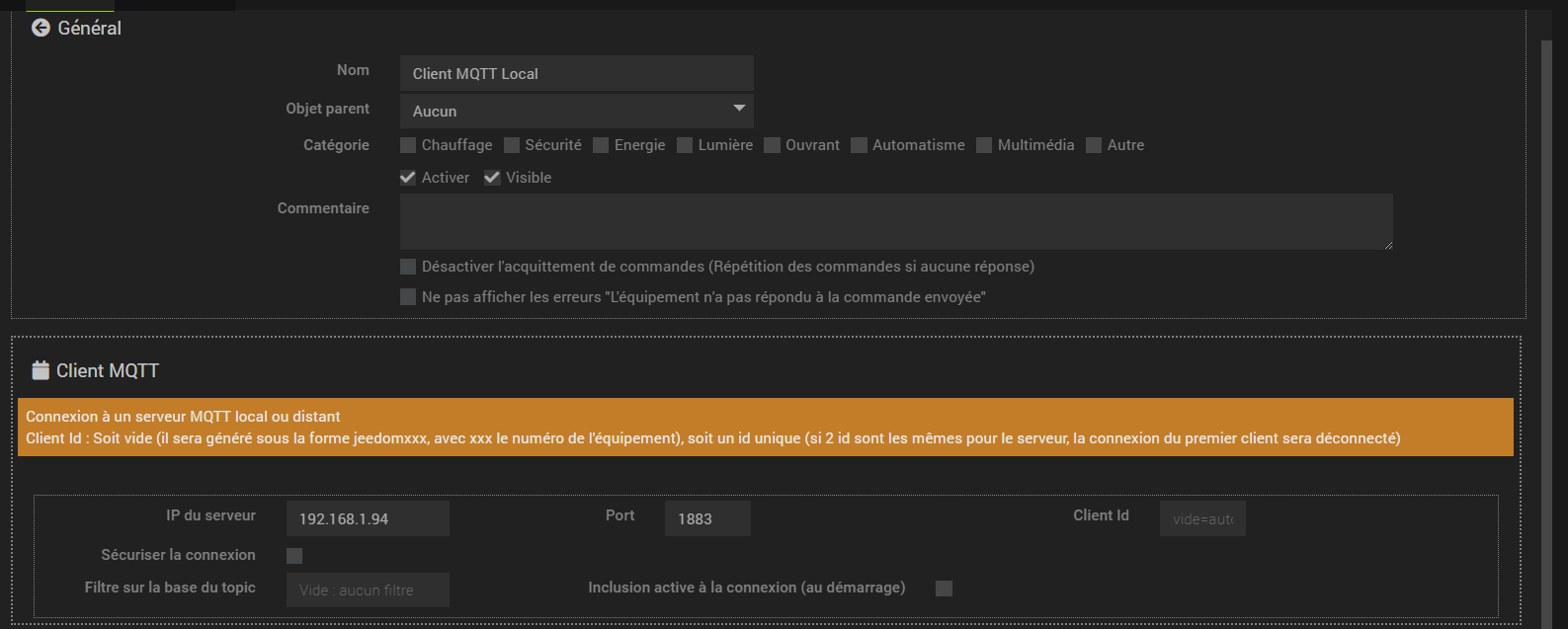Check the Chauffage category checkbox
Screen dimensions: 1568x629
(x=408, y=145)
